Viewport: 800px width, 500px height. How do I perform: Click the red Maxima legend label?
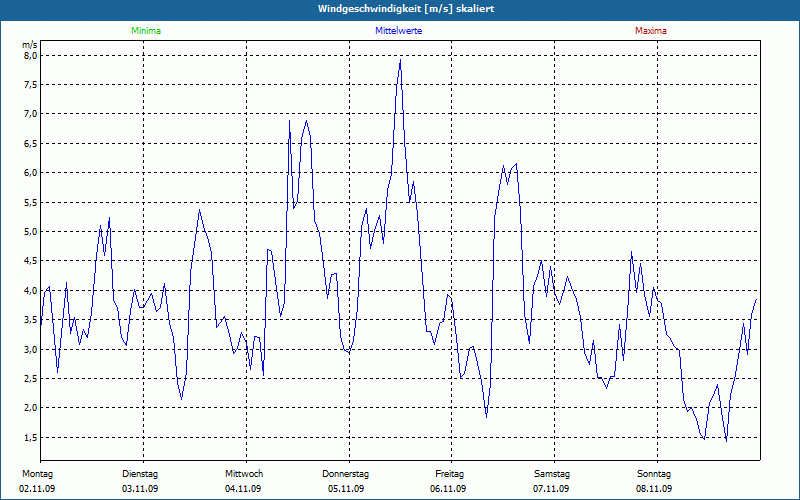tap(651, 31)
